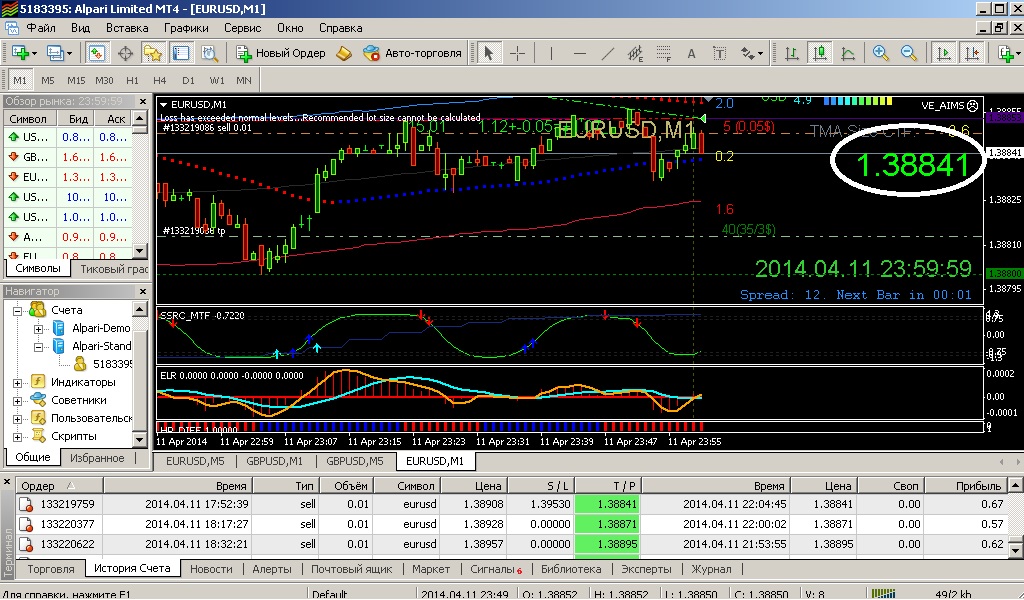The height and width of the screenshot is (600, 1024).
Task: Select the crosshair tool icon
Action: coord(517,54)
